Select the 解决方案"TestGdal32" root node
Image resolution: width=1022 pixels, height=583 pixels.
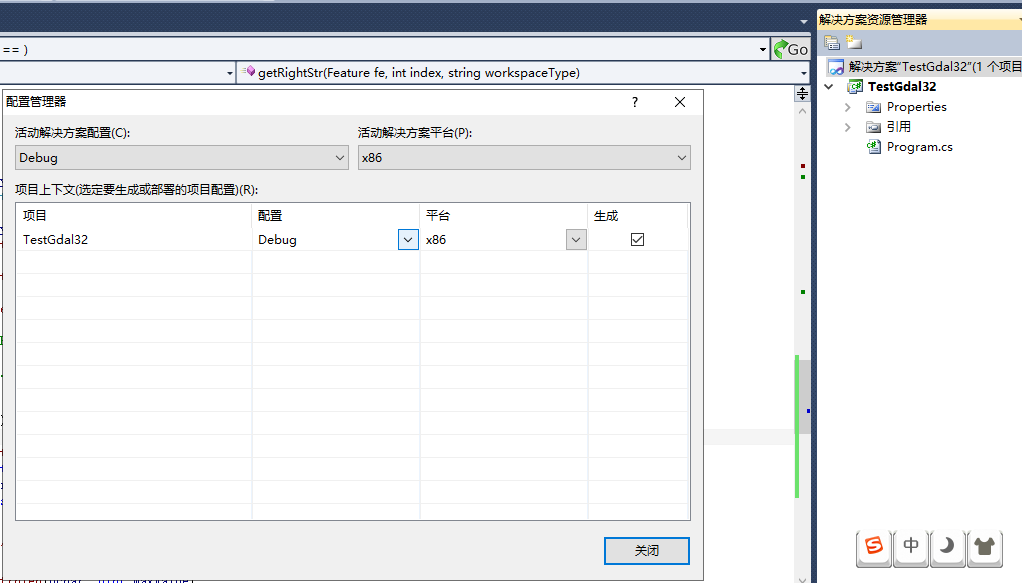tap(935, 67)
